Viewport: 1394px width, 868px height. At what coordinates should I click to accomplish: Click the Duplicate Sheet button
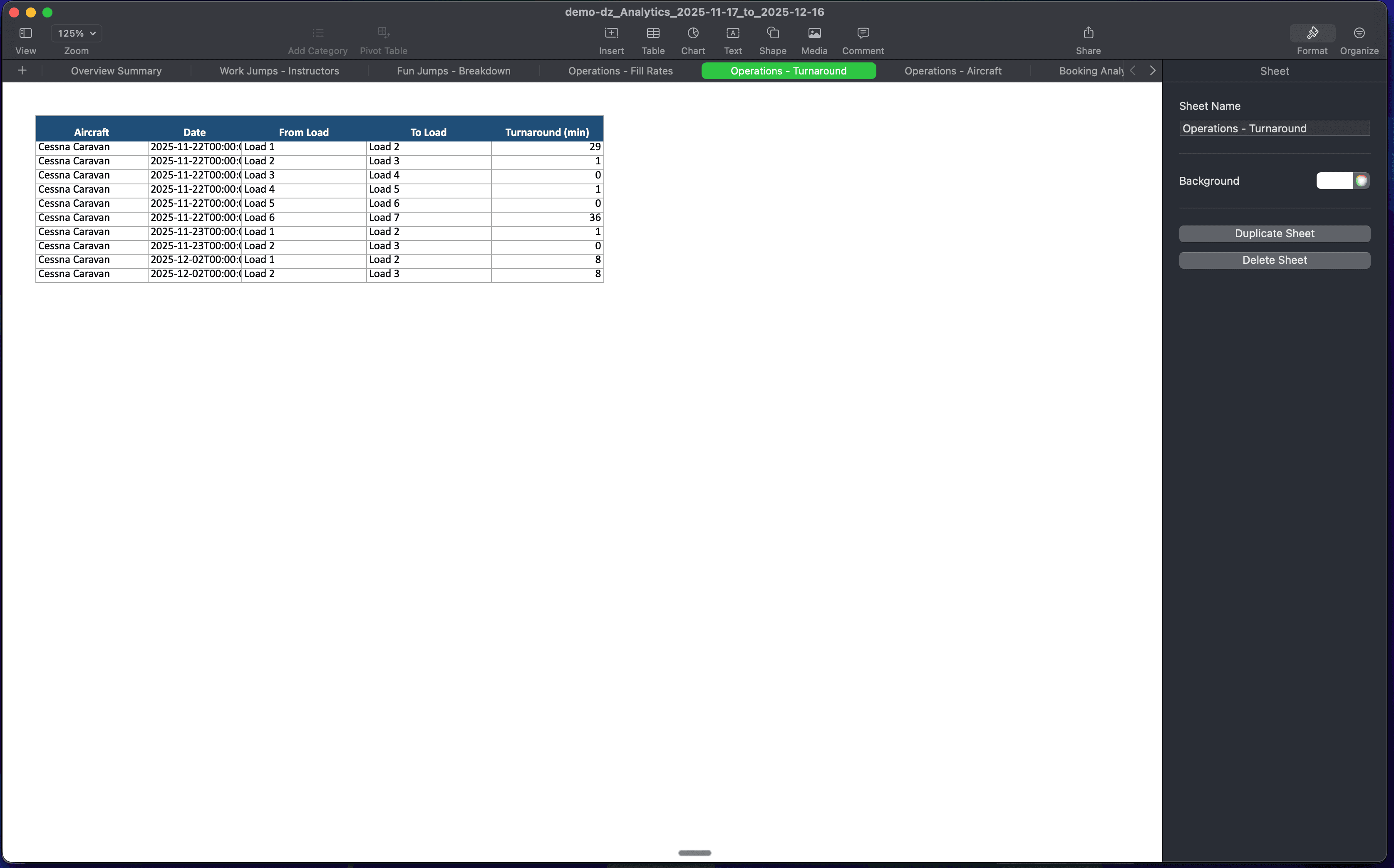tap(1274, 233)
